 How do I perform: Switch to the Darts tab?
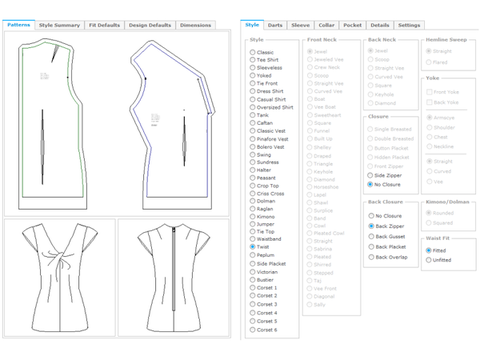pos(275,25)
